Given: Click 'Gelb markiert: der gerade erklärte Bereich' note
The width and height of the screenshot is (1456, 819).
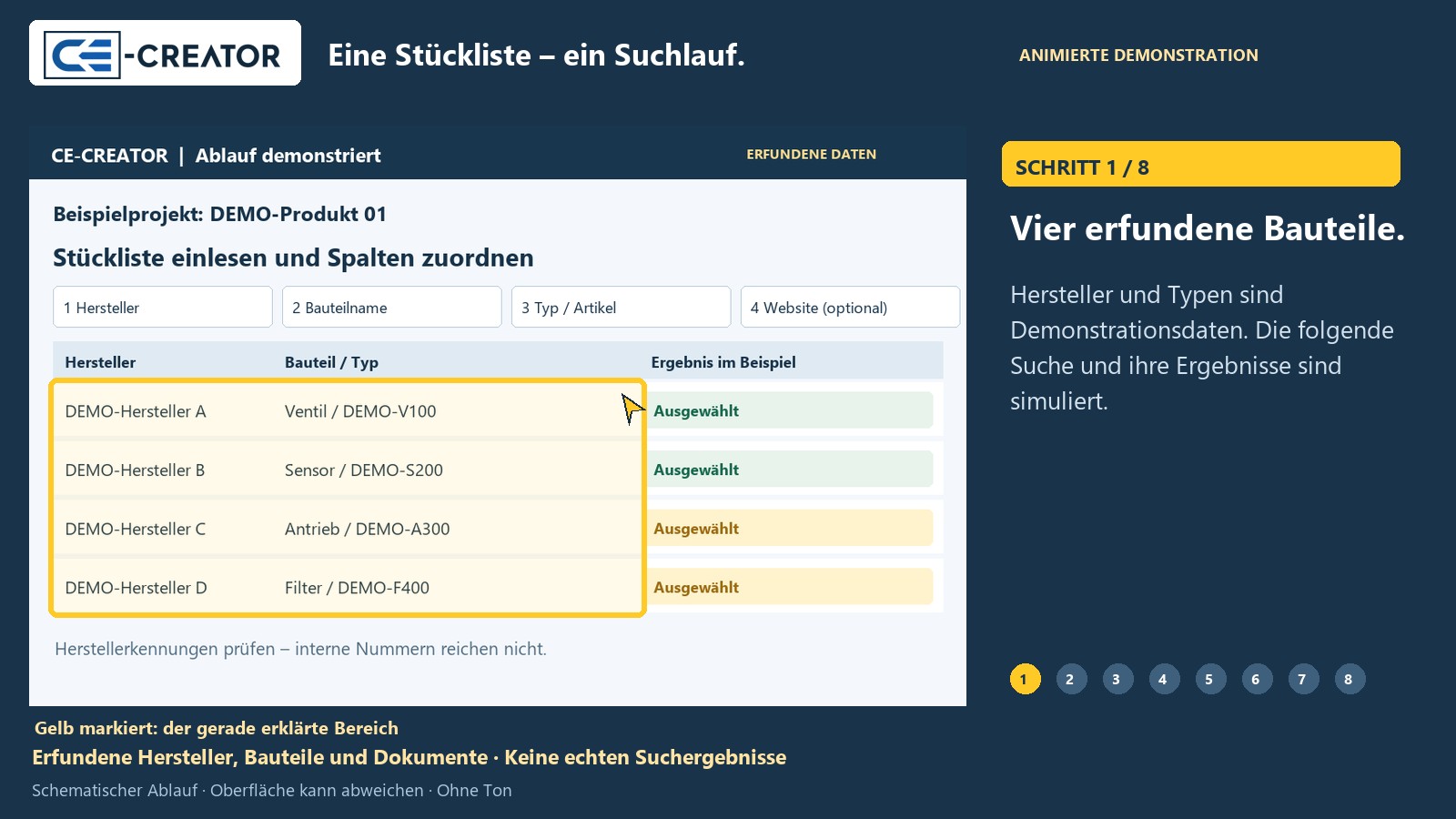Looking at the screenshot, I should [x=217, y=728].
